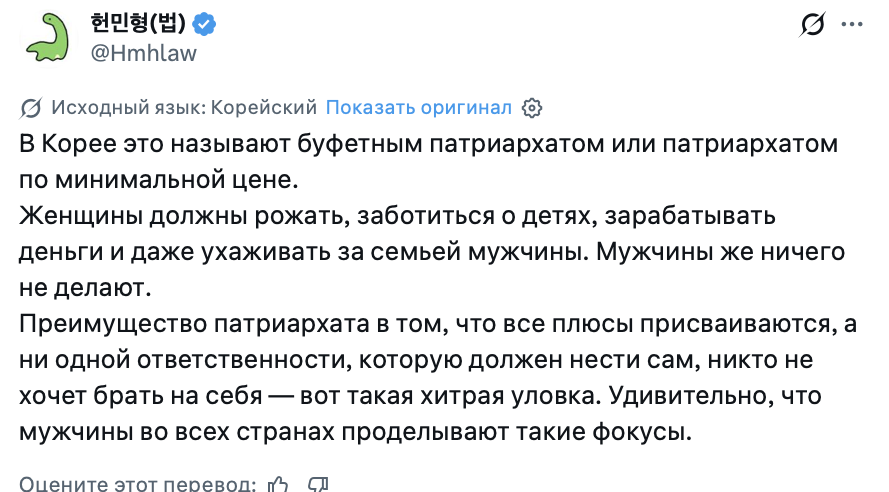Toggle Показать оригинал to show original text
Image resolution: width=889 pixels, height=492 pixels.
tap(419, 108)
